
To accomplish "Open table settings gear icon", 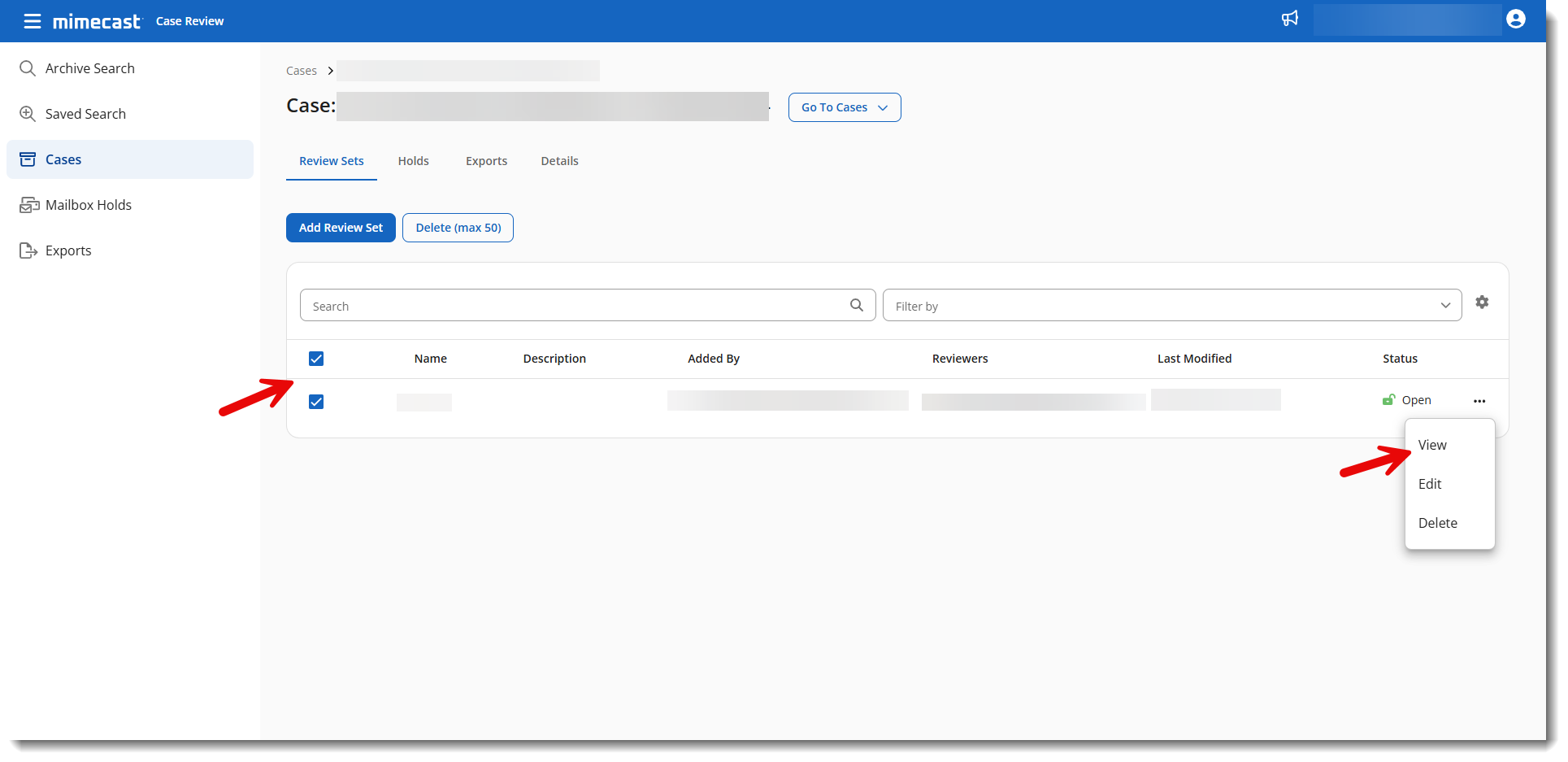I will [x=1482, y=303].
